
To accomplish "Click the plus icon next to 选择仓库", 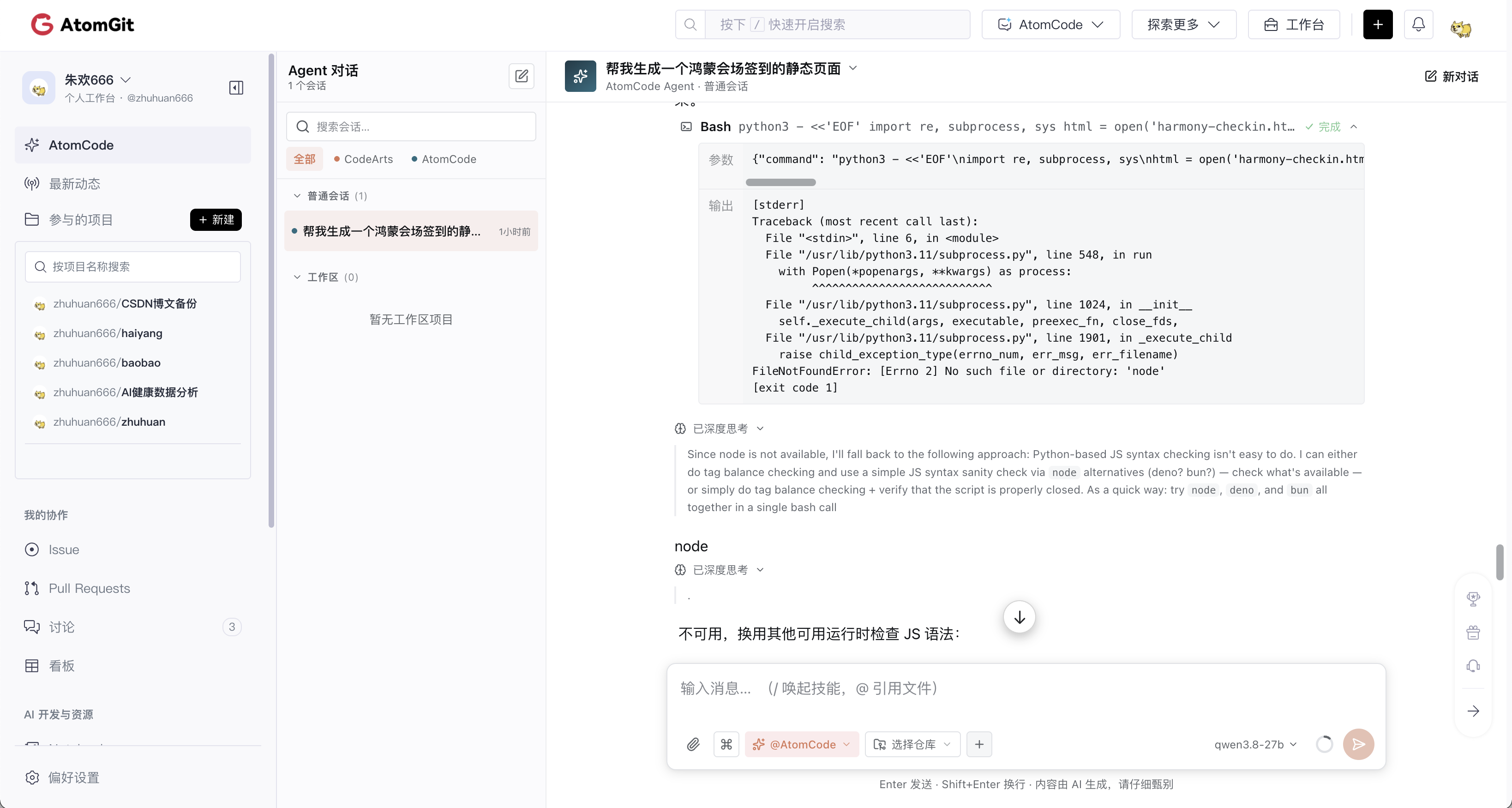I will pyautogui.click(x=979, y=745).
